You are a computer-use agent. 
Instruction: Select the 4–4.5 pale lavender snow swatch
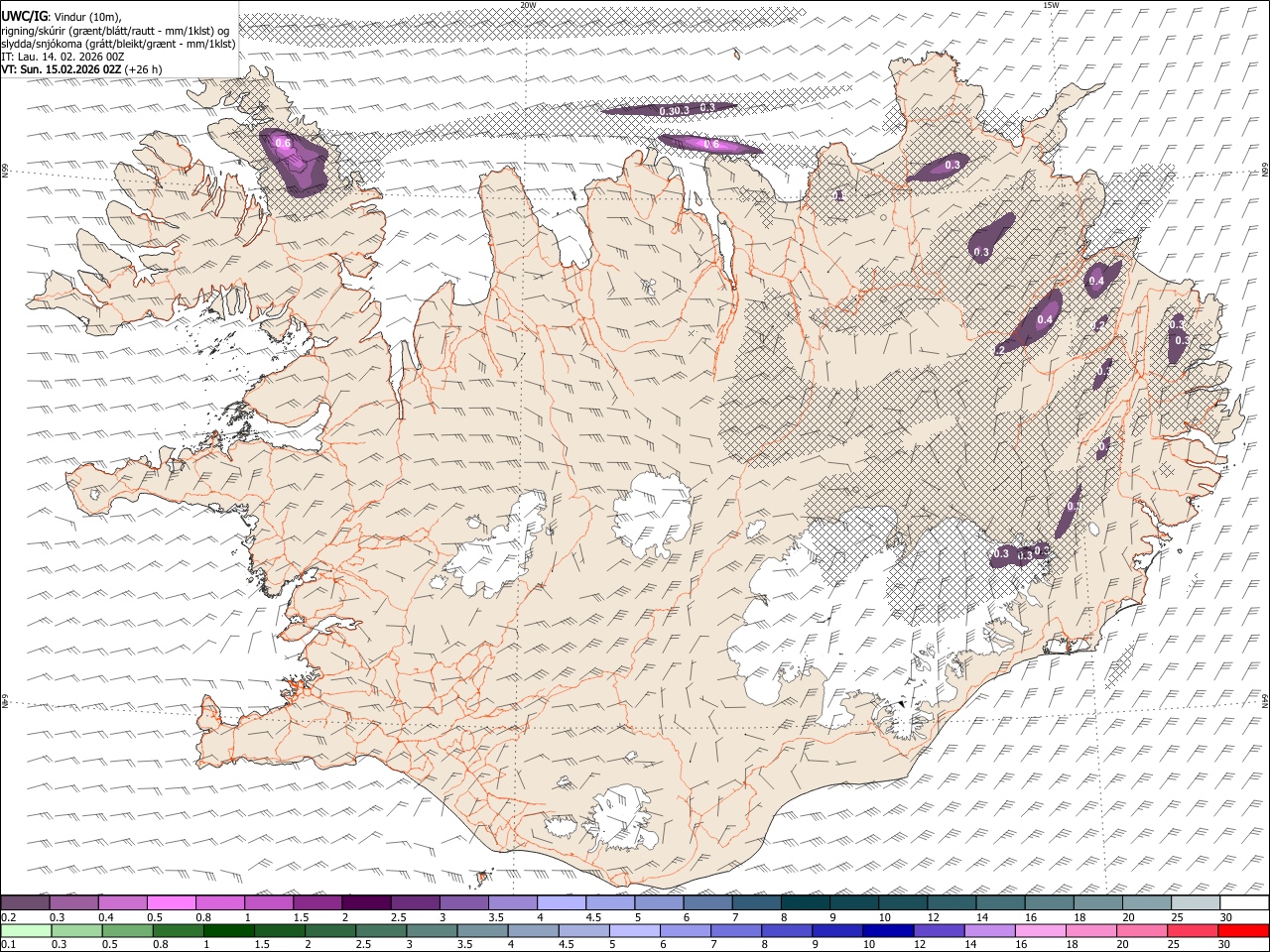pos(562,903)
